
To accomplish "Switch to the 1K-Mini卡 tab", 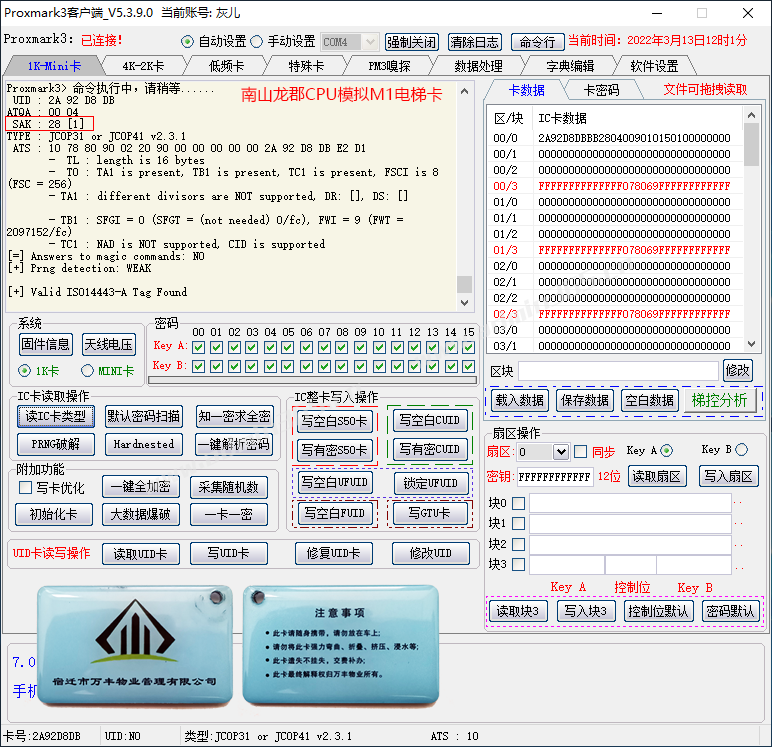I will 54,66.
